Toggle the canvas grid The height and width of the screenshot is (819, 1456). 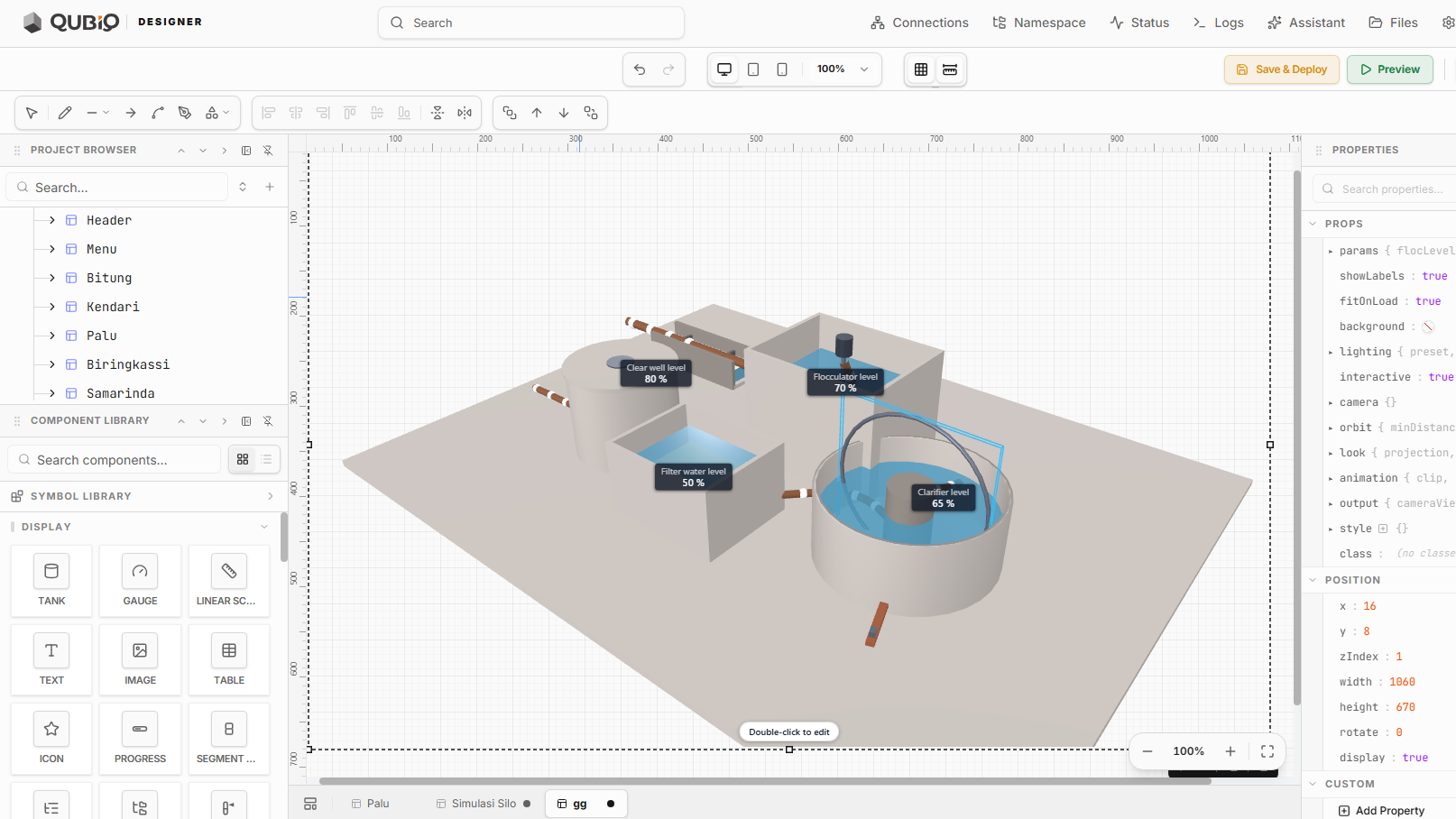921,69
